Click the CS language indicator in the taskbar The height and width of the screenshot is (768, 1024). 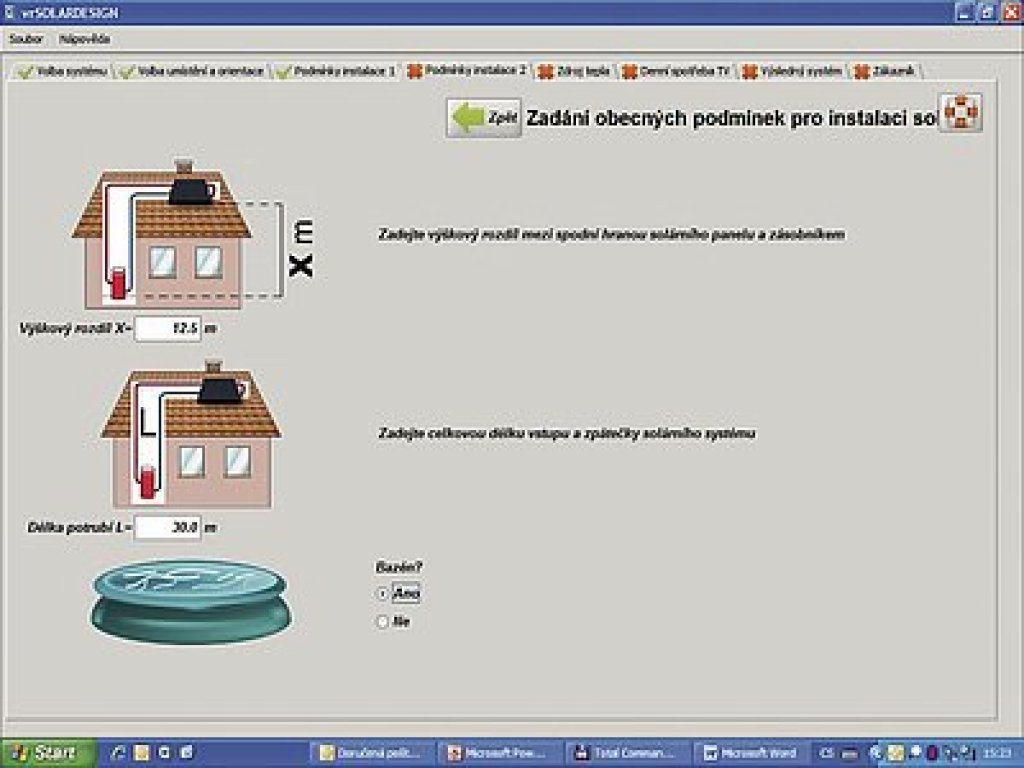(x=827, y=754)
